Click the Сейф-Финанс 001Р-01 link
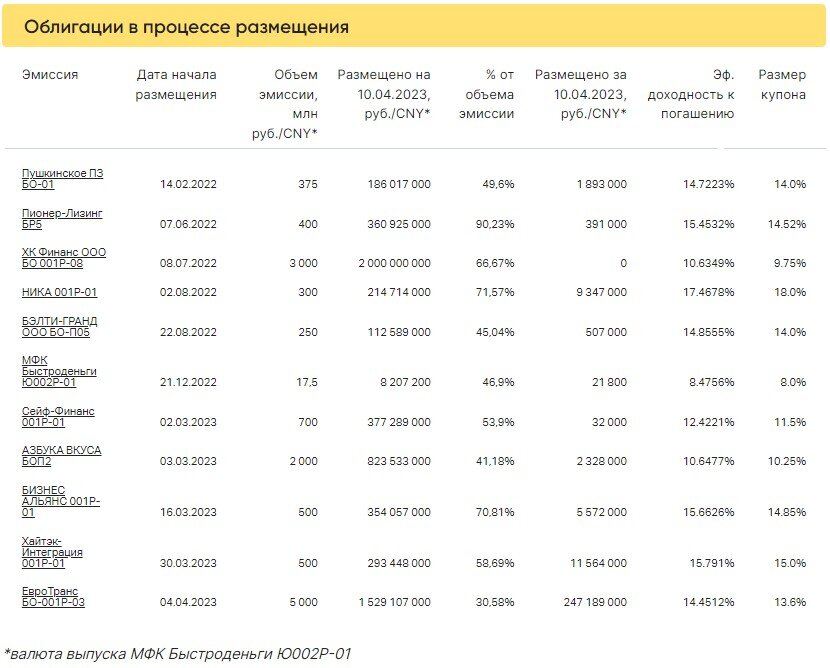This screenshot has height=668, width=830. [x=58, y=417]
